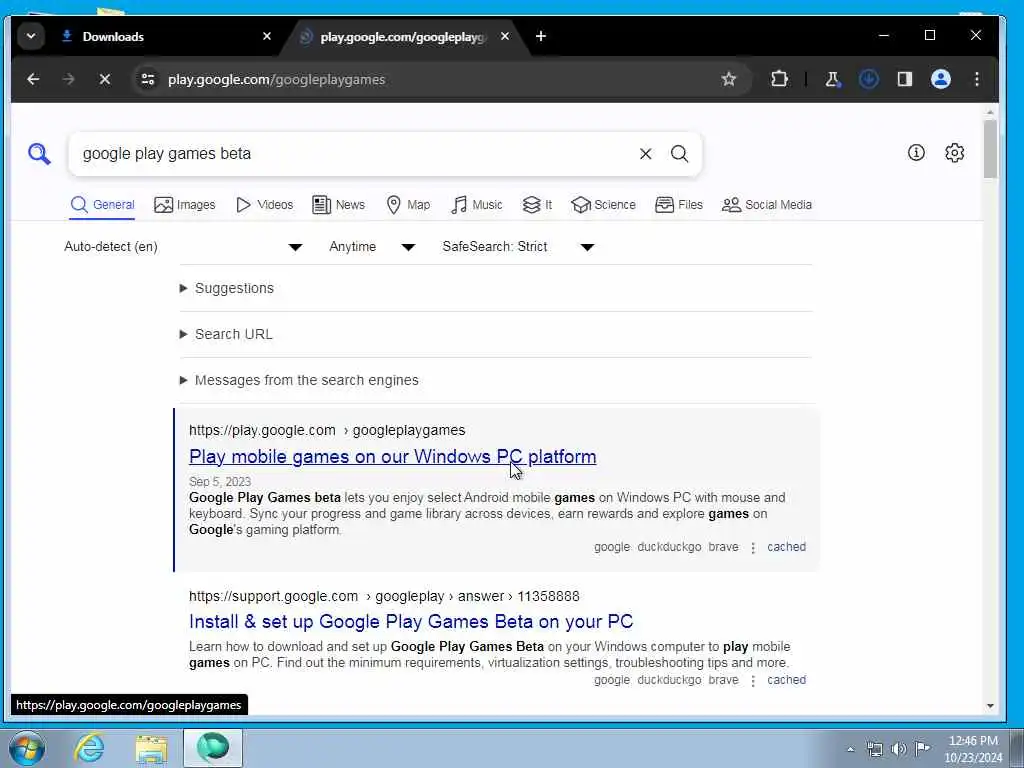Open the browser three-dot menu
This screenshot has width=1024, height=768.
coord(977,80)
